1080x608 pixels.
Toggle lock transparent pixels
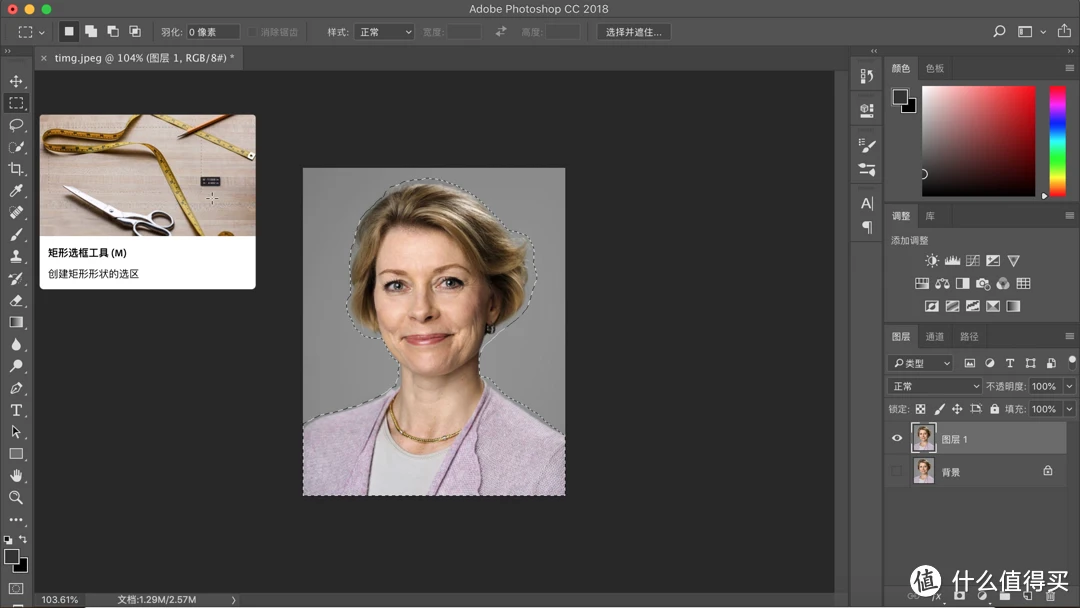pyautogui.click(x=920, y=409)
